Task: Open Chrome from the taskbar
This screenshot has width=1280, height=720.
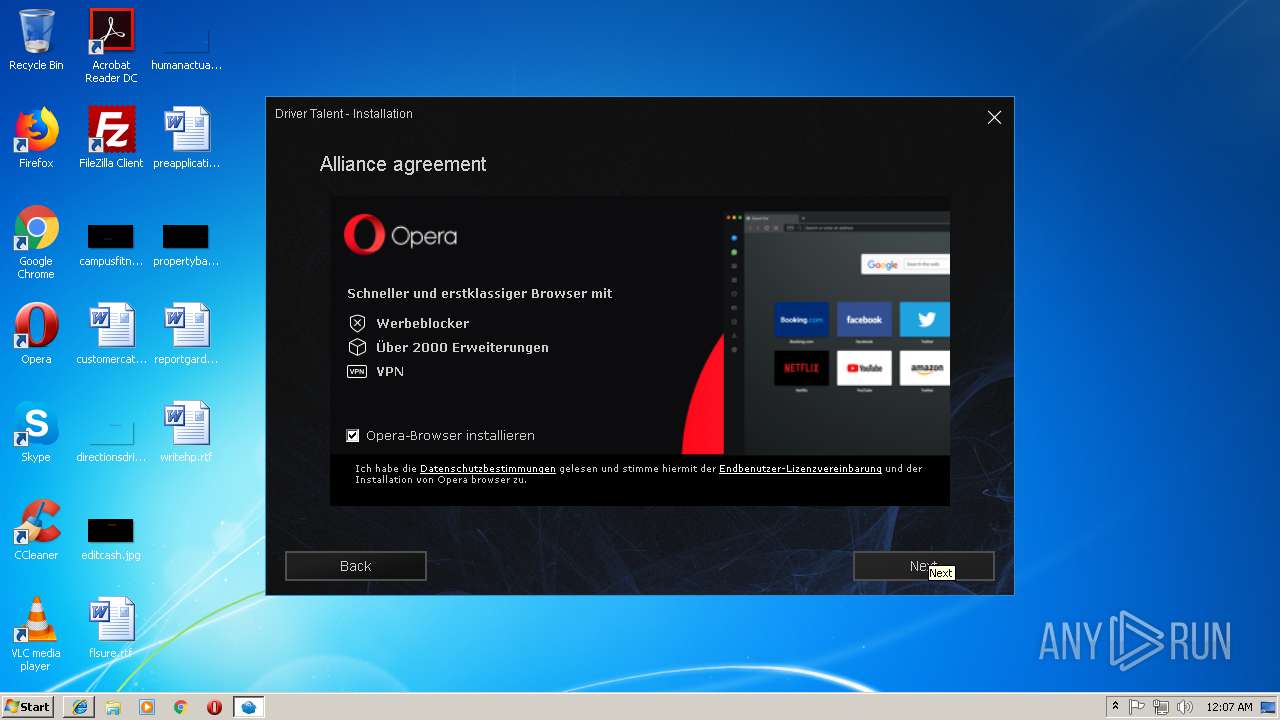Action: point(181,706)
